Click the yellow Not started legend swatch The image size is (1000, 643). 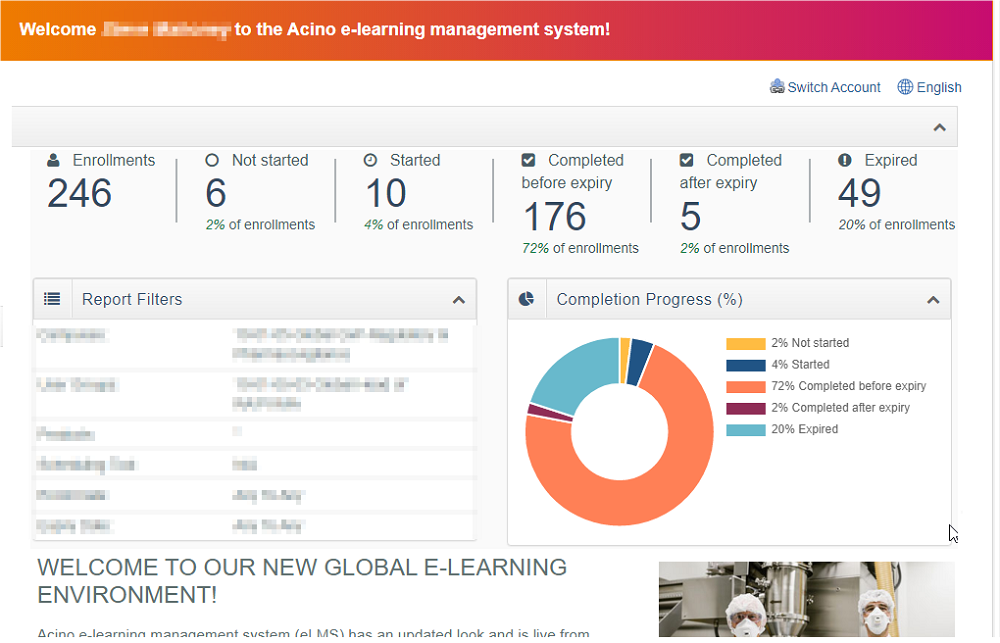[x=746, y=344]
